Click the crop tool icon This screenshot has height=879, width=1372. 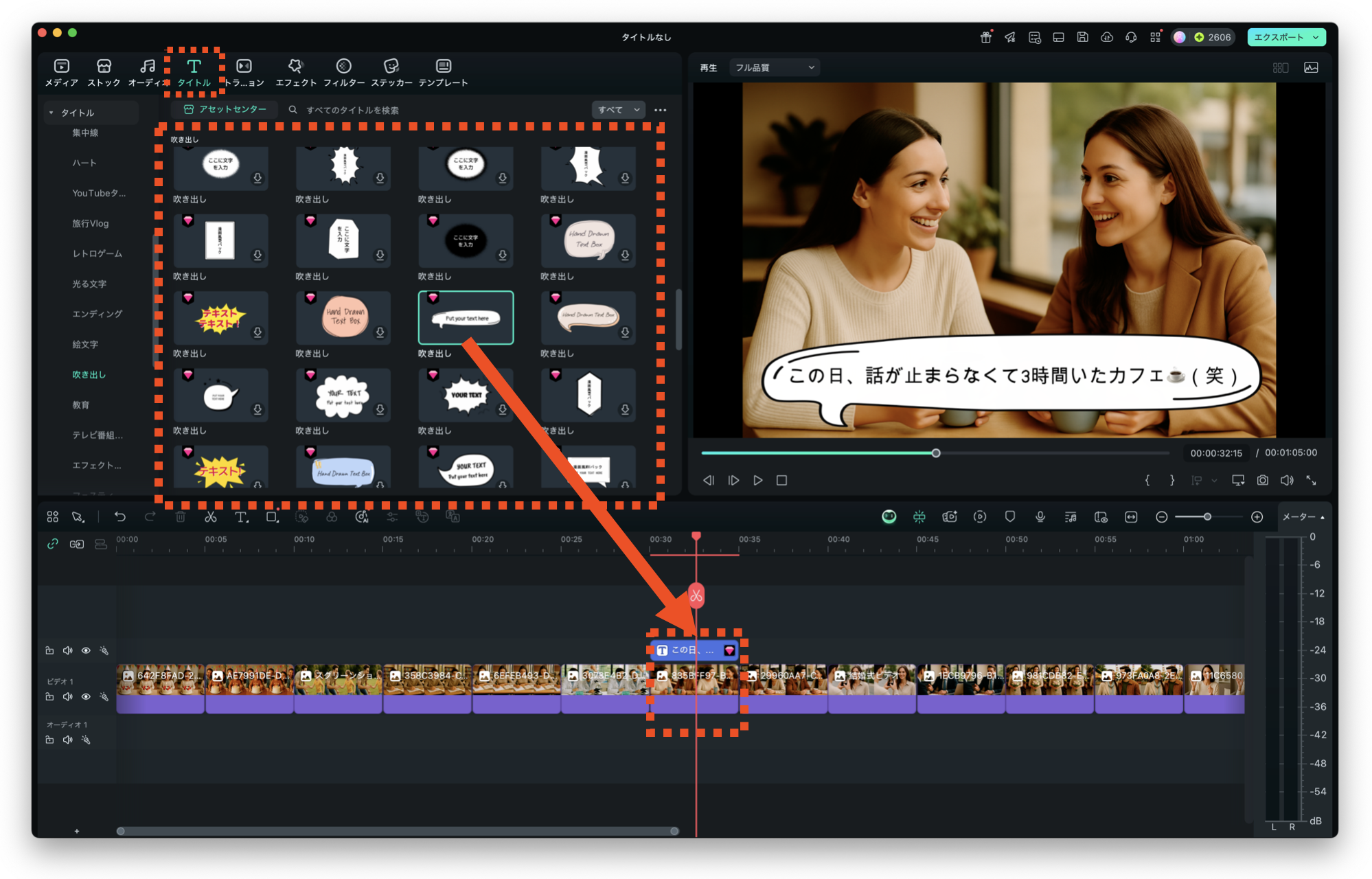272,516
